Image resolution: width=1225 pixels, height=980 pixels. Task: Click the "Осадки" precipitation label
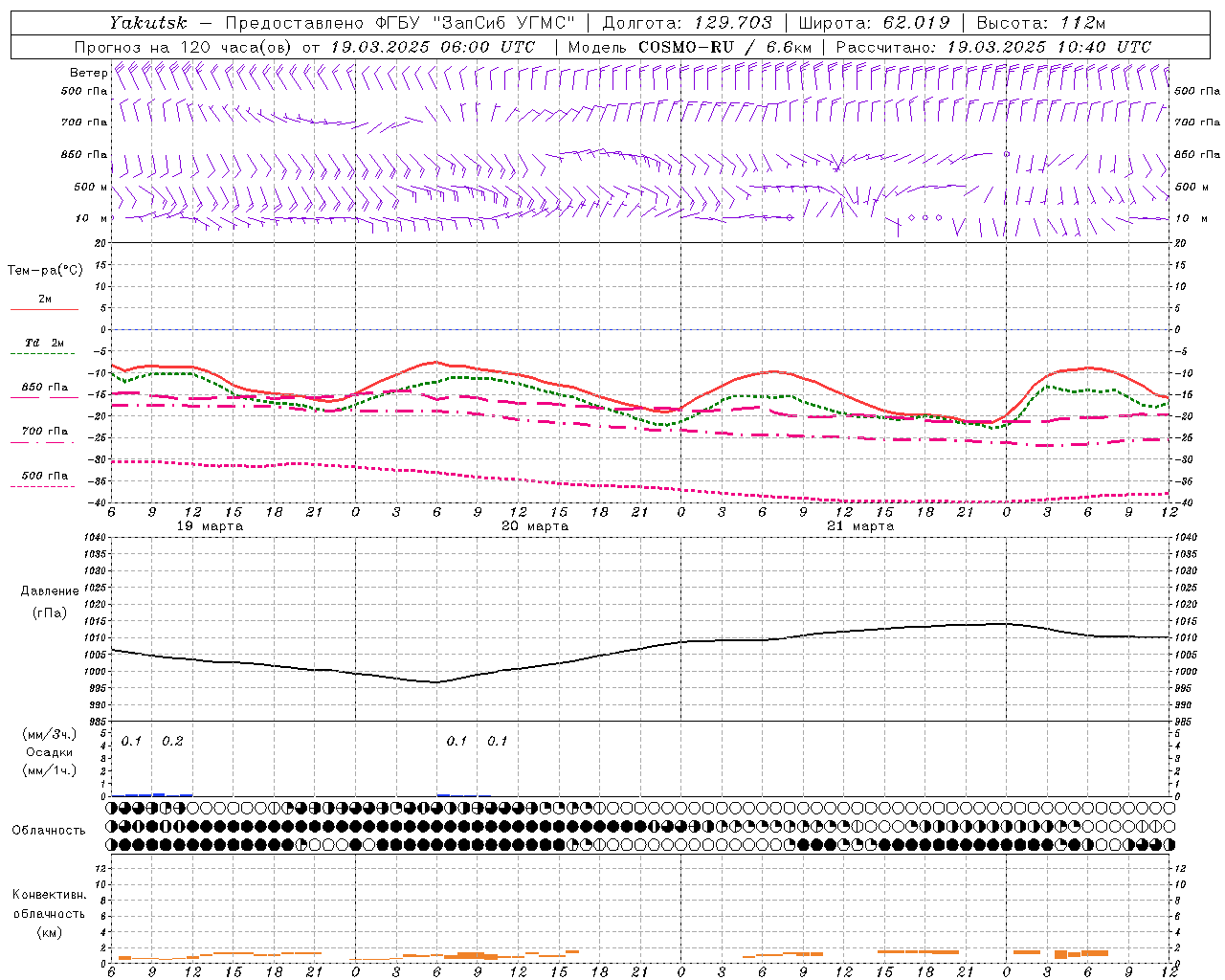[49, 752]
